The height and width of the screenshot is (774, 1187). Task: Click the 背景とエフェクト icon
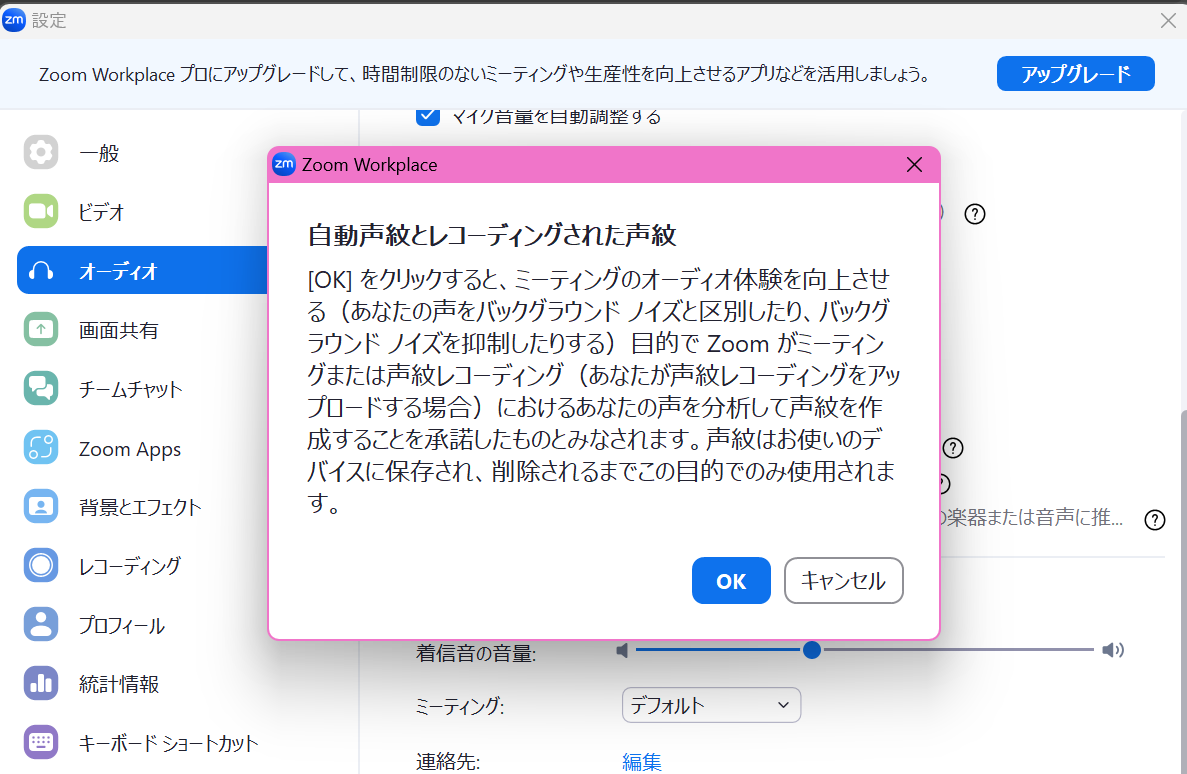[x=41, y=507]
